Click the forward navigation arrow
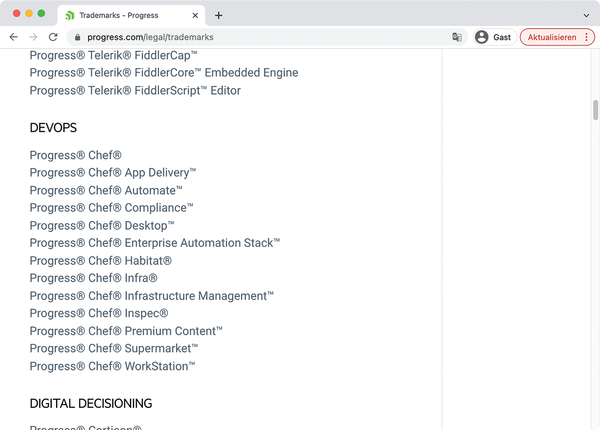The height and width of the screenshot is (430, 600). click(x=33, y=37)
